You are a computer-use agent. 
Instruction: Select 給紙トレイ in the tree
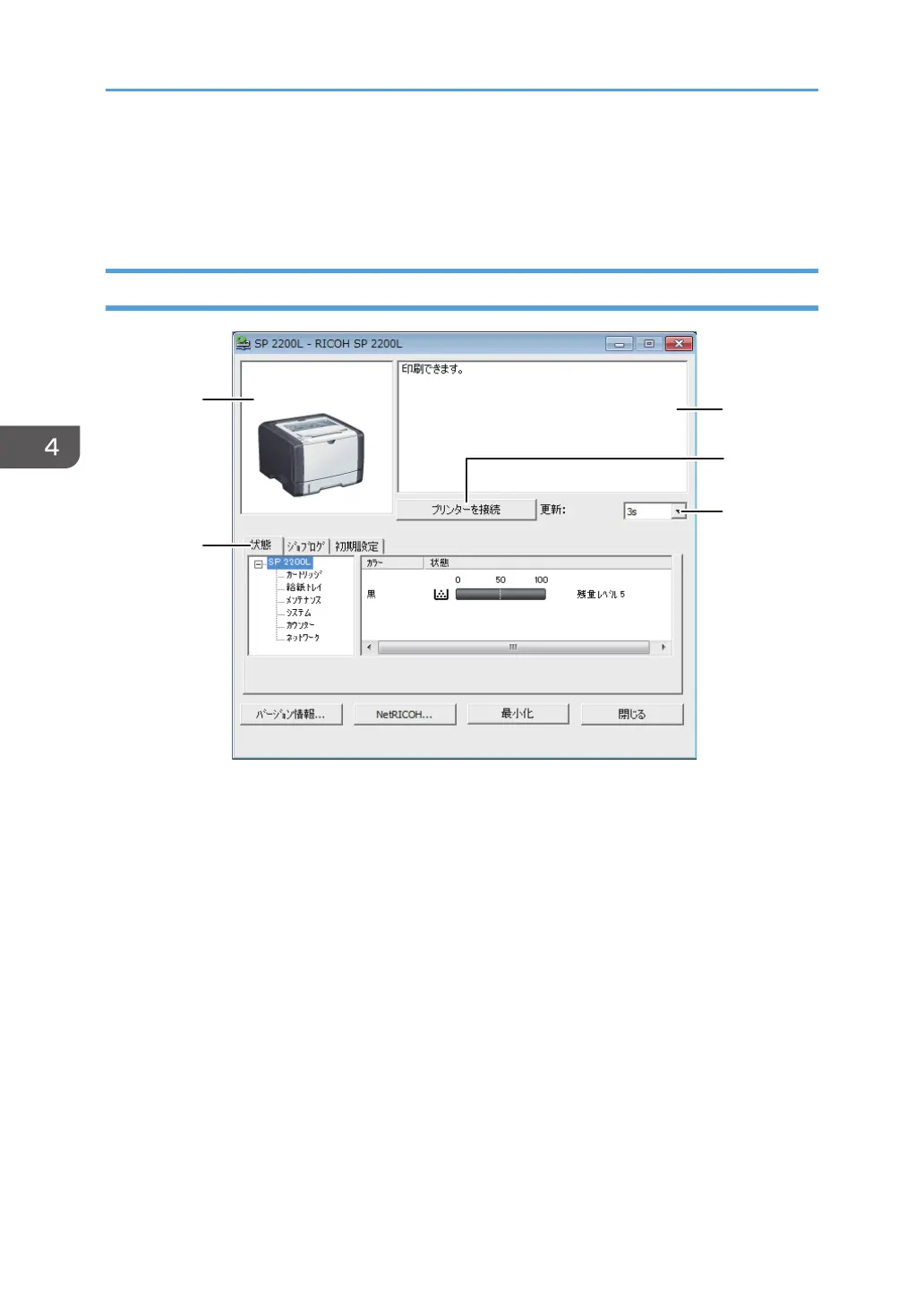click(304, 588)
